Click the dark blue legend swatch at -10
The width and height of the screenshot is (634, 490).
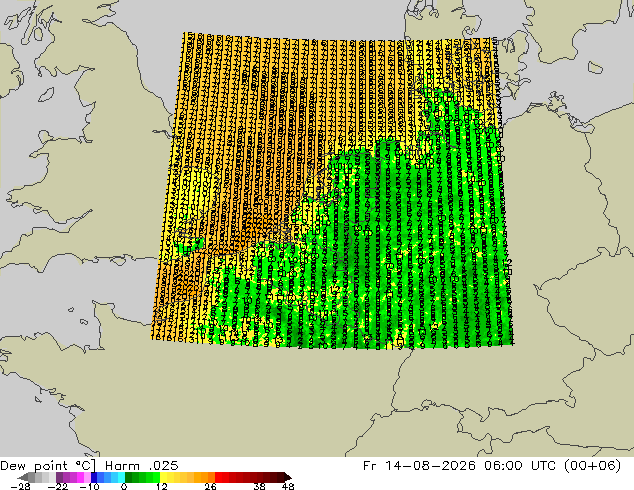(x=94, y=477)
